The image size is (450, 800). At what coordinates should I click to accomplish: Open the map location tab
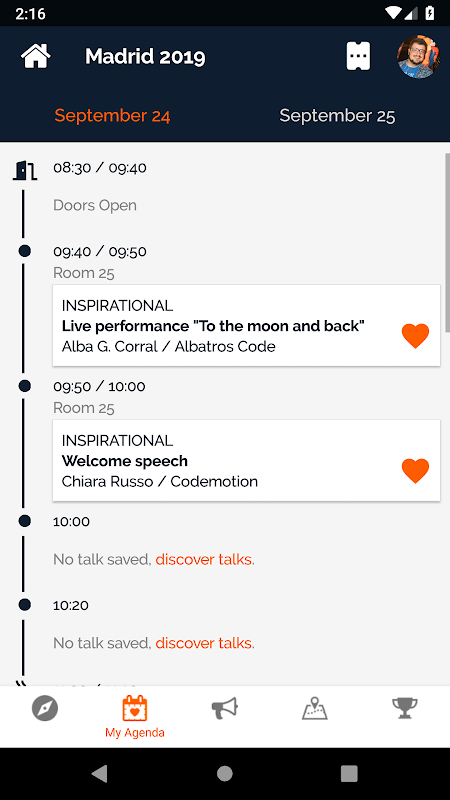(x=314, y=709)
